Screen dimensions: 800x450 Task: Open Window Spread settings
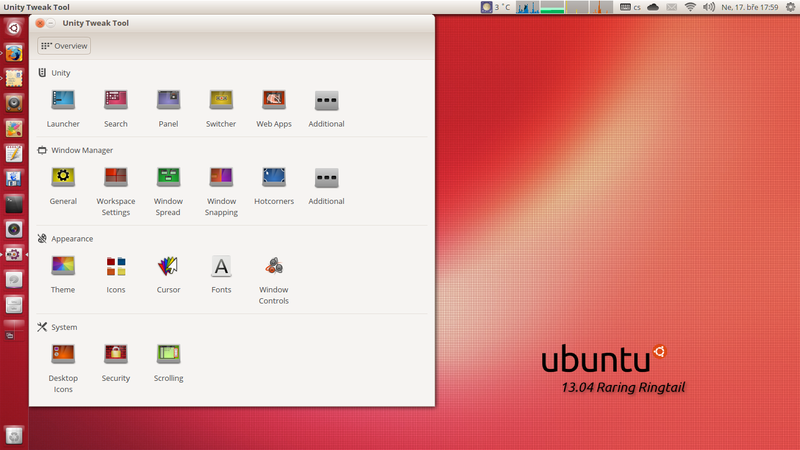168,191
